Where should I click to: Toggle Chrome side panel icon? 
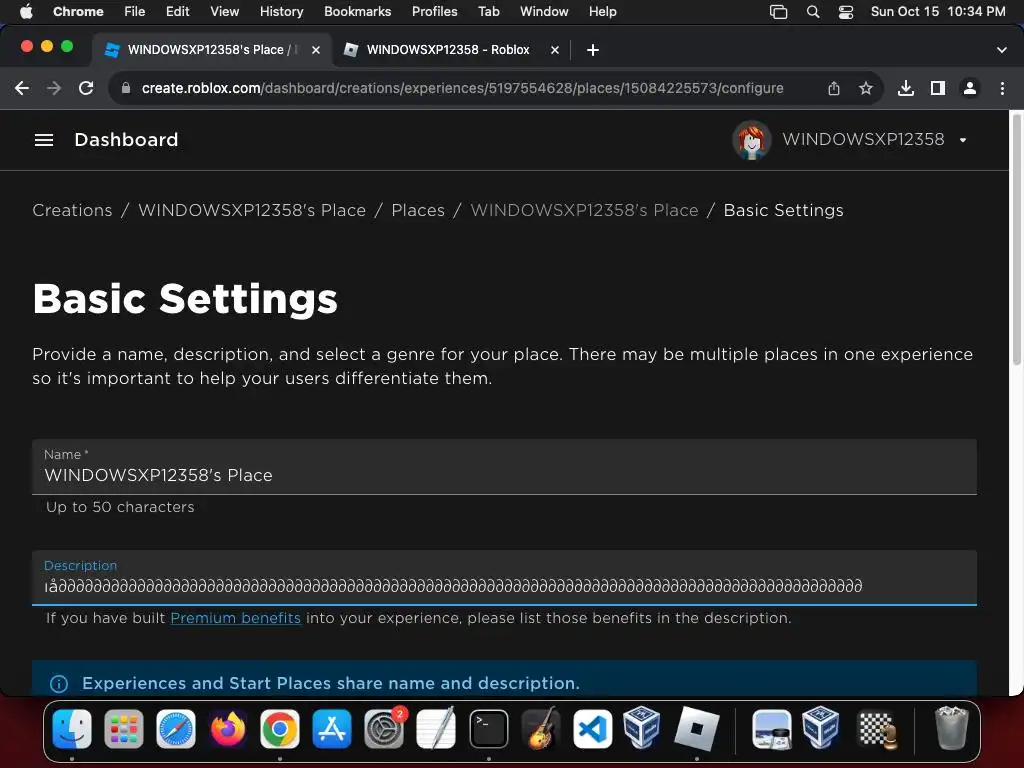[938, 88]
